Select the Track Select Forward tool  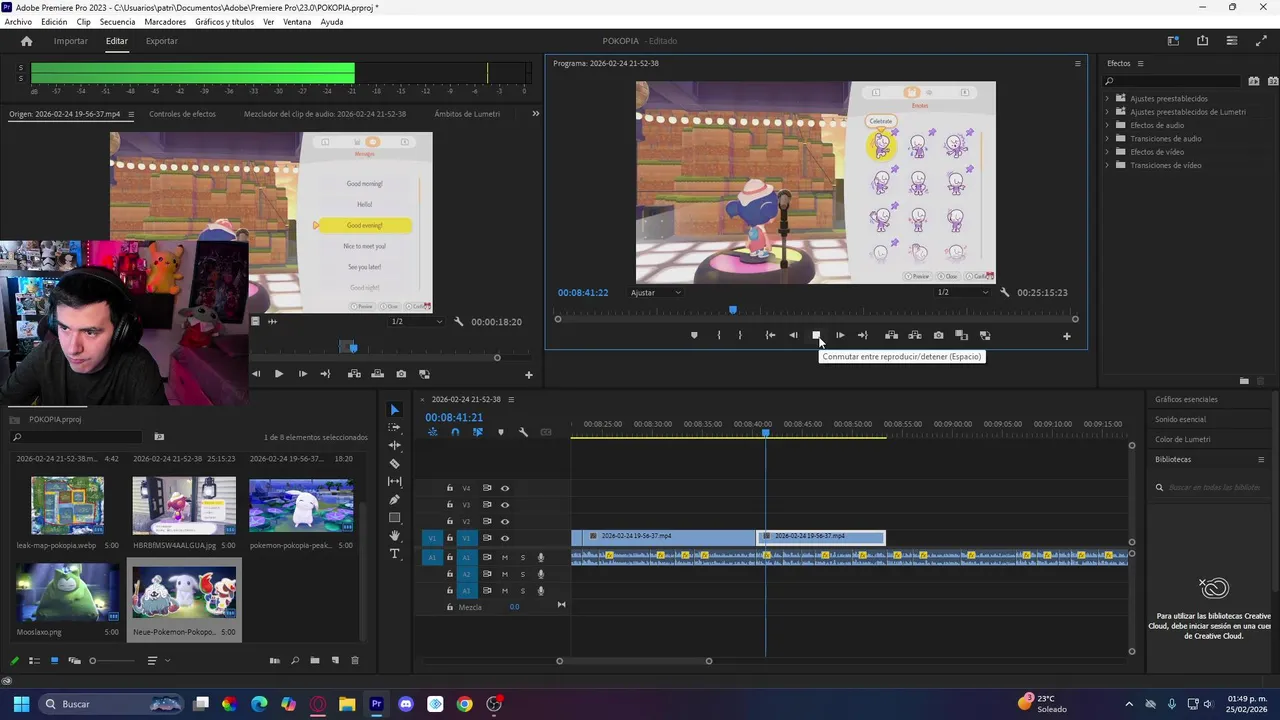point(394,427)
